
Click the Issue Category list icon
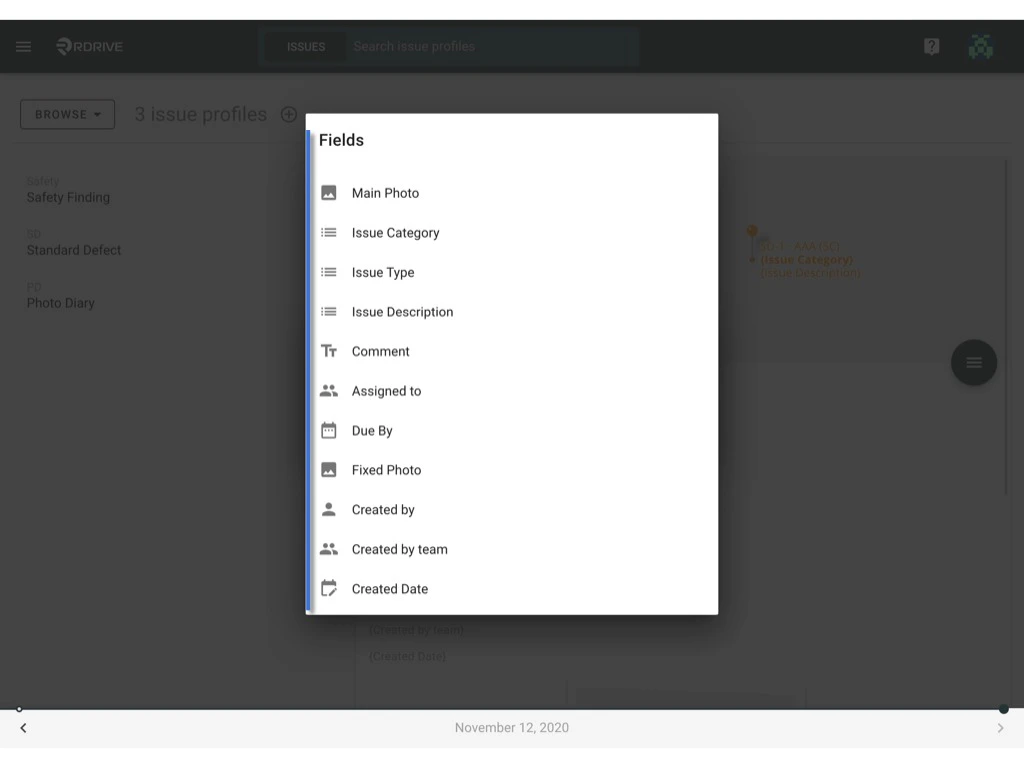328,232
